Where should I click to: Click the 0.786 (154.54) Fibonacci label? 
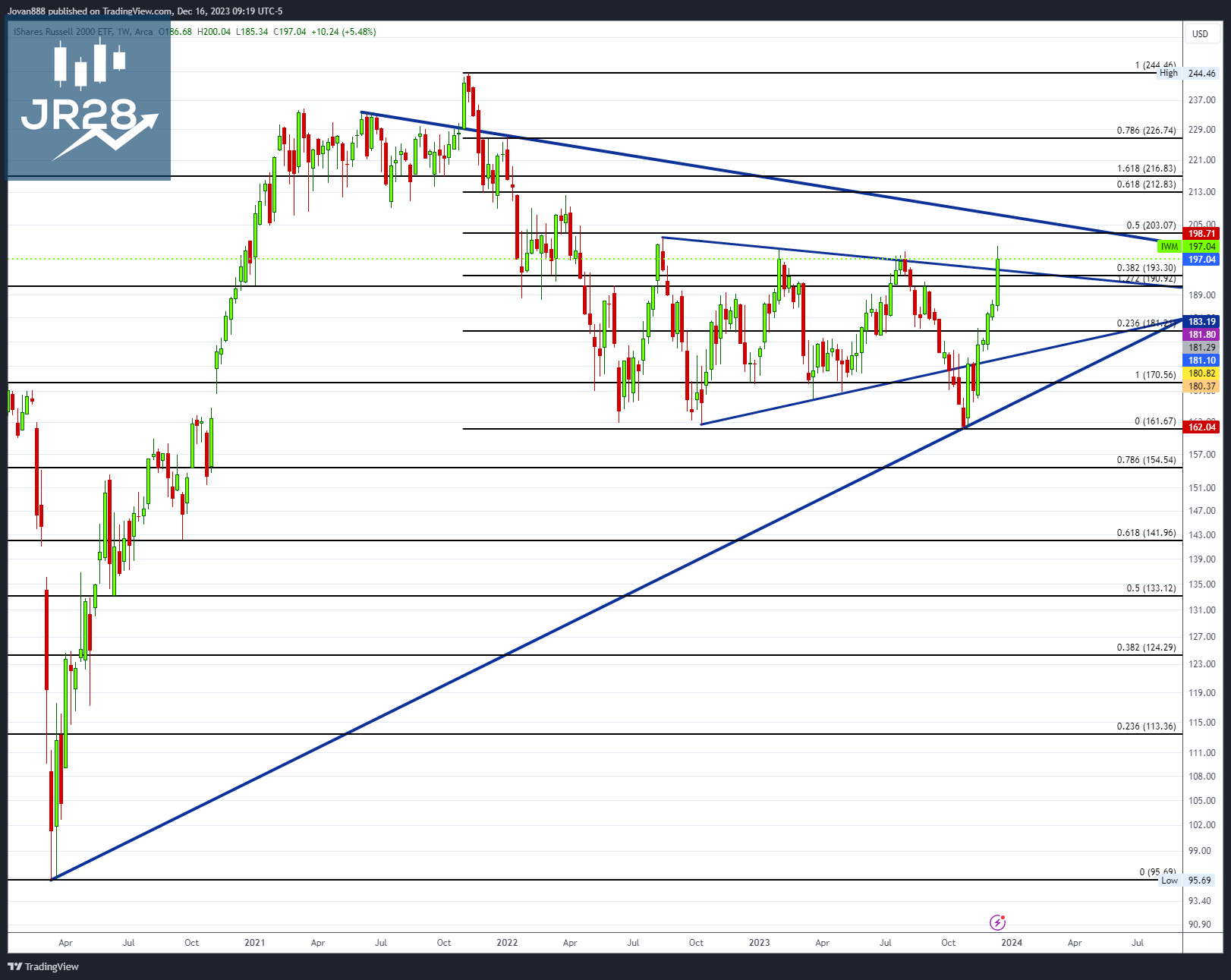tap(1146, 460)
